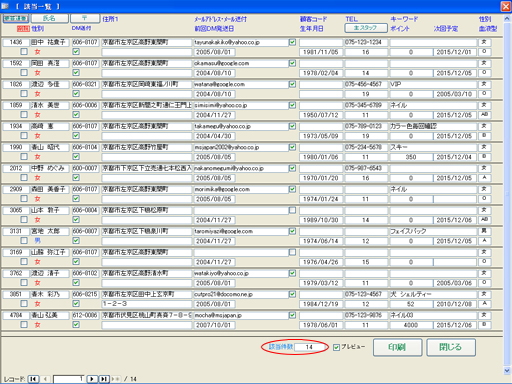
Task: Go to next record navigation arrow
Action: pyautogui.click(x=92, y=379)
